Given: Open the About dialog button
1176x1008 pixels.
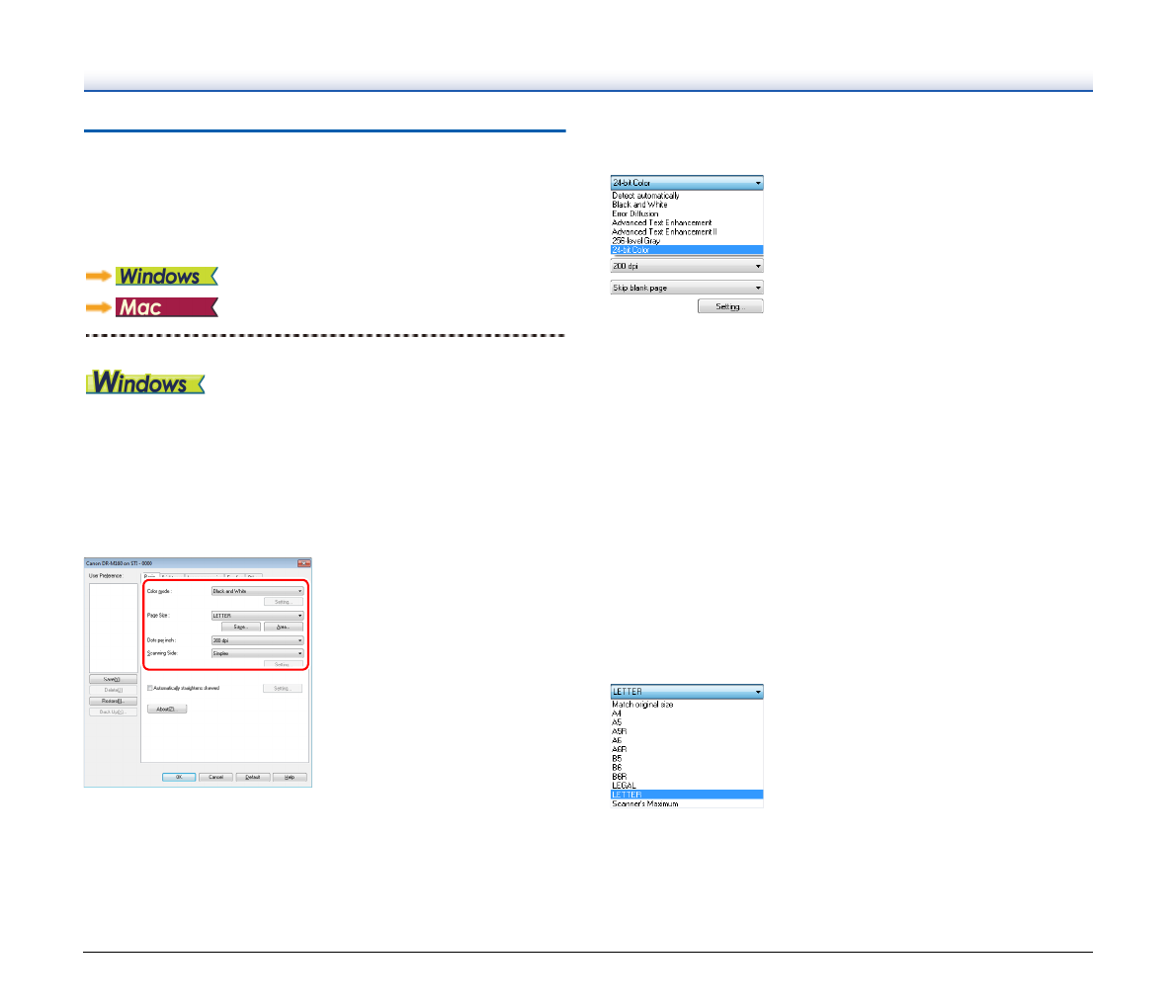Looking at the screenshot, I should tap(166, 710).
